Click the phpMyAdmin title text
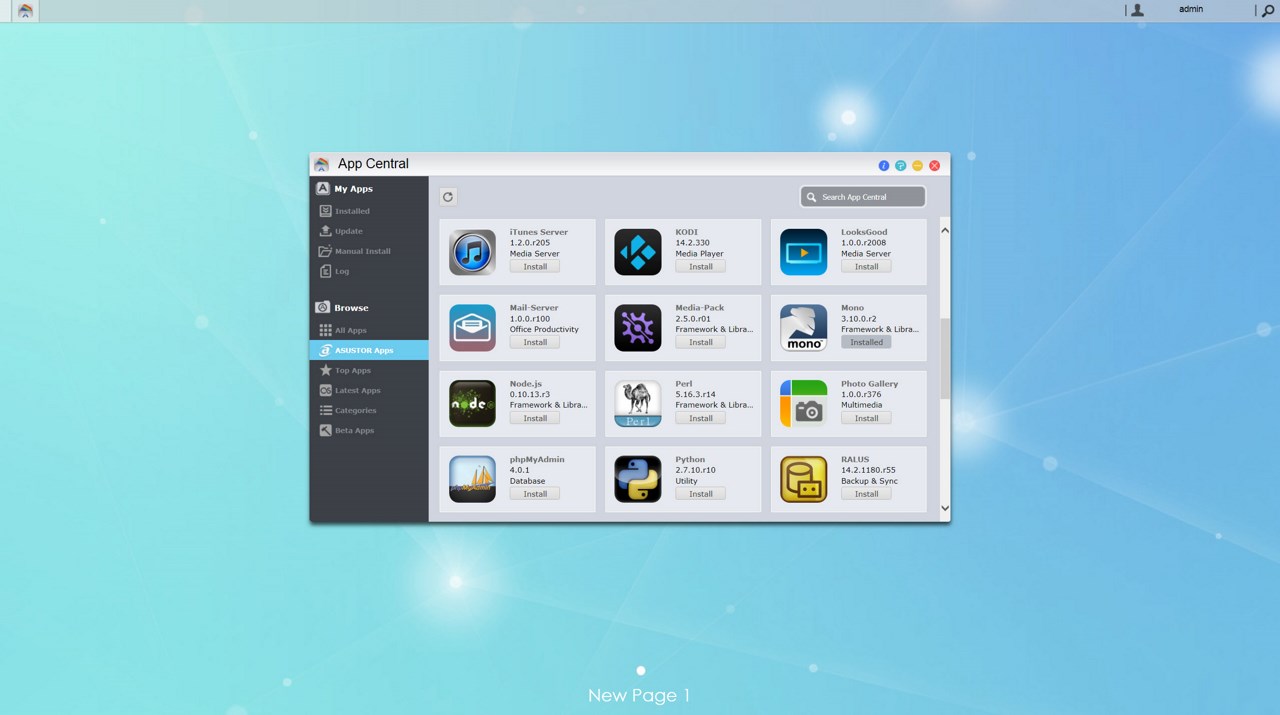 tap(537, 460)
